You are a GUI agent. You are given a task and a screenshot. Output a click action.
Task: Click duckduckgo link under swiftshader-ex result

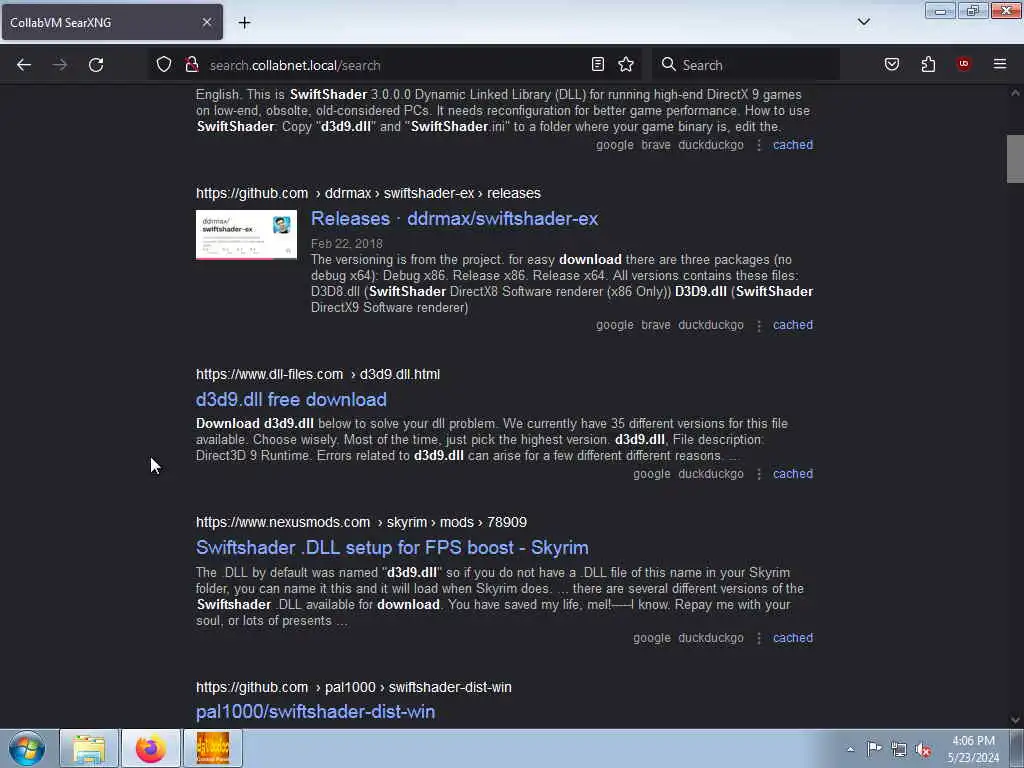pos(711,325)
